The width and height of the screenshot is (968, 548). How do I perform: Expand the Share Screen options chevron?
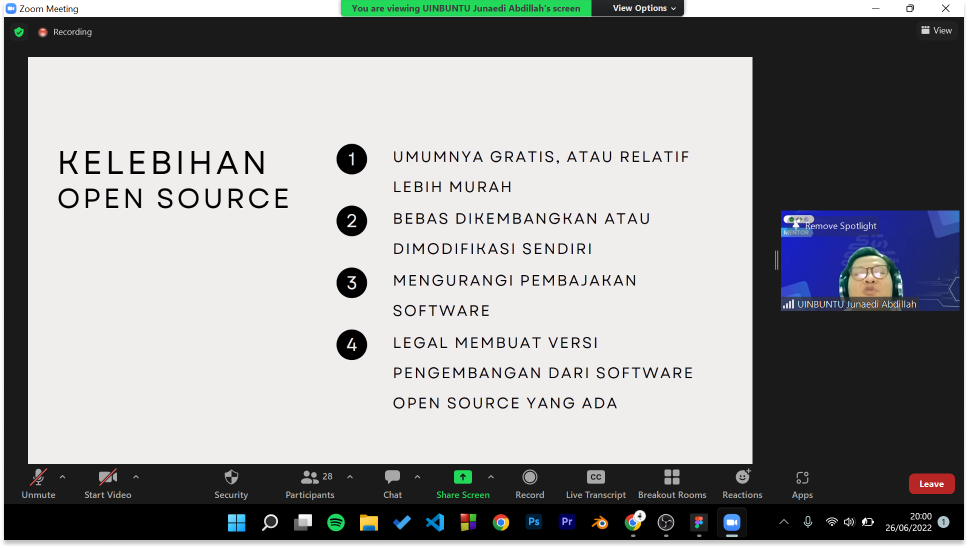pyautogui.click(x=490, y=477)
